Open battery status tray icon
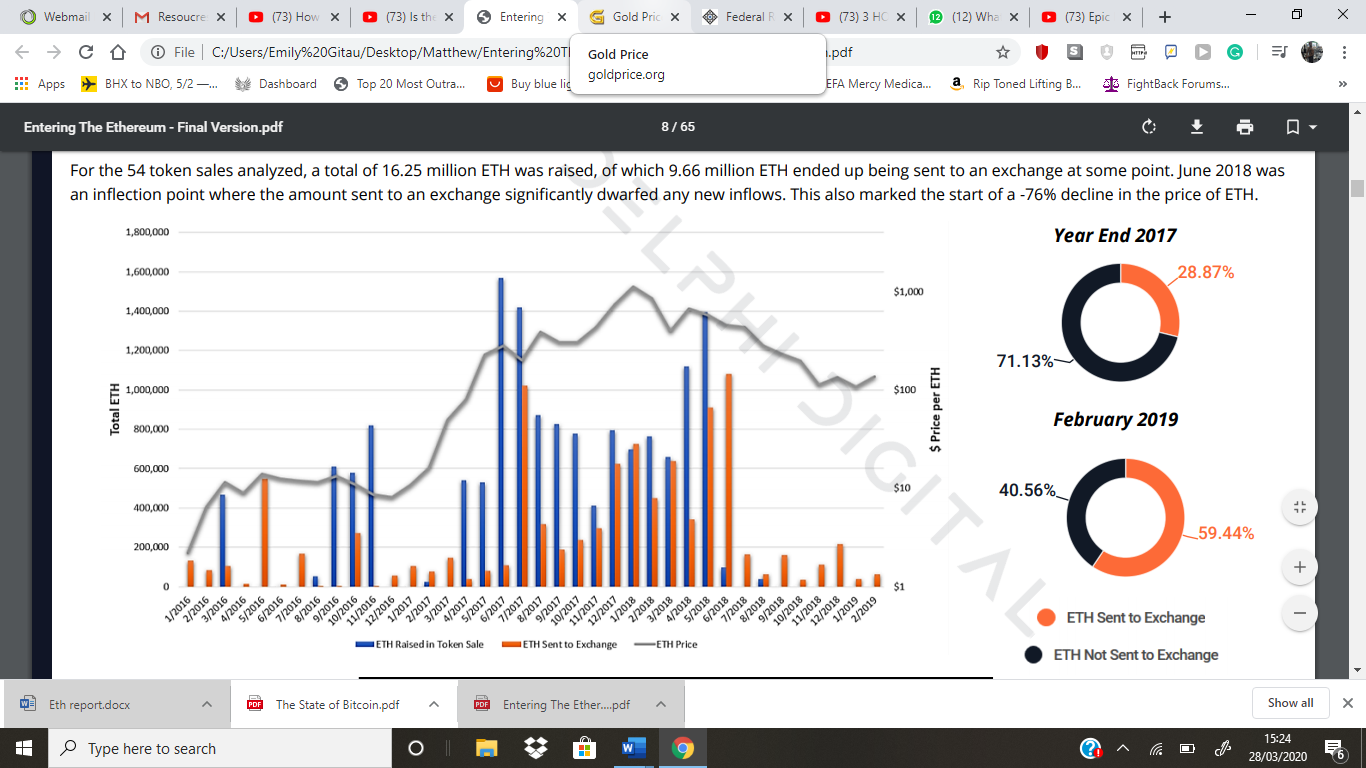Image resolution: width=1366 pixels, height=768 pixels. pyautogui.click(x=1188, y=748)
